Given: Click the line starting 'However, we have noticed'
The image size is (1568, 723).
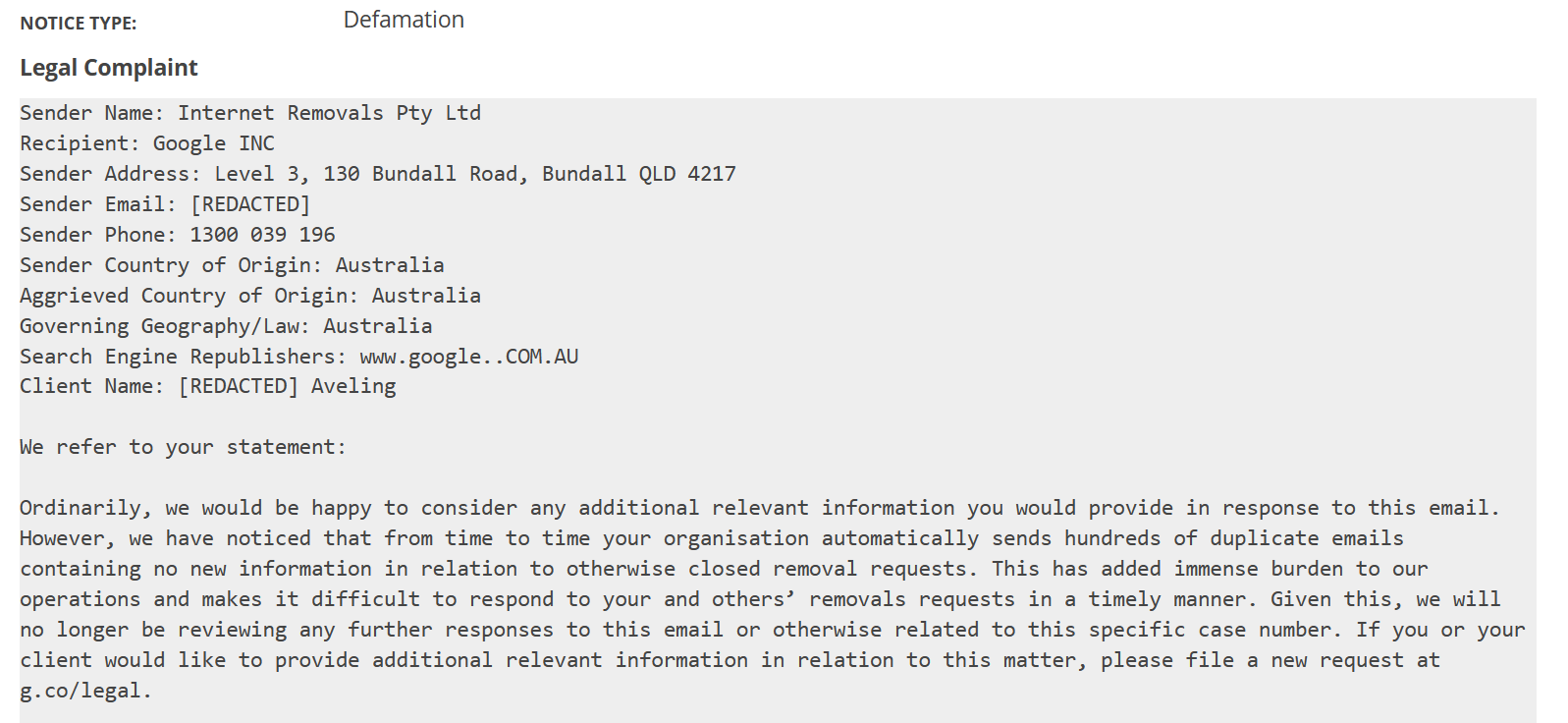Looking at the screenshot, I should [712, 538].
